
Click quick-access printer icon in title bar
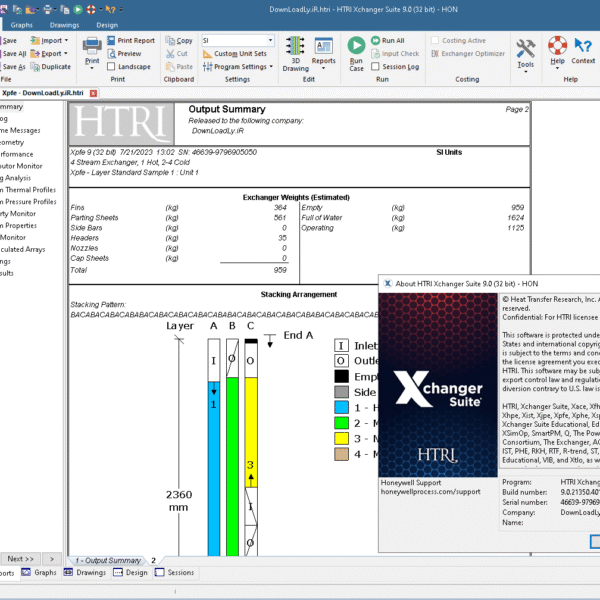(47, 9)
